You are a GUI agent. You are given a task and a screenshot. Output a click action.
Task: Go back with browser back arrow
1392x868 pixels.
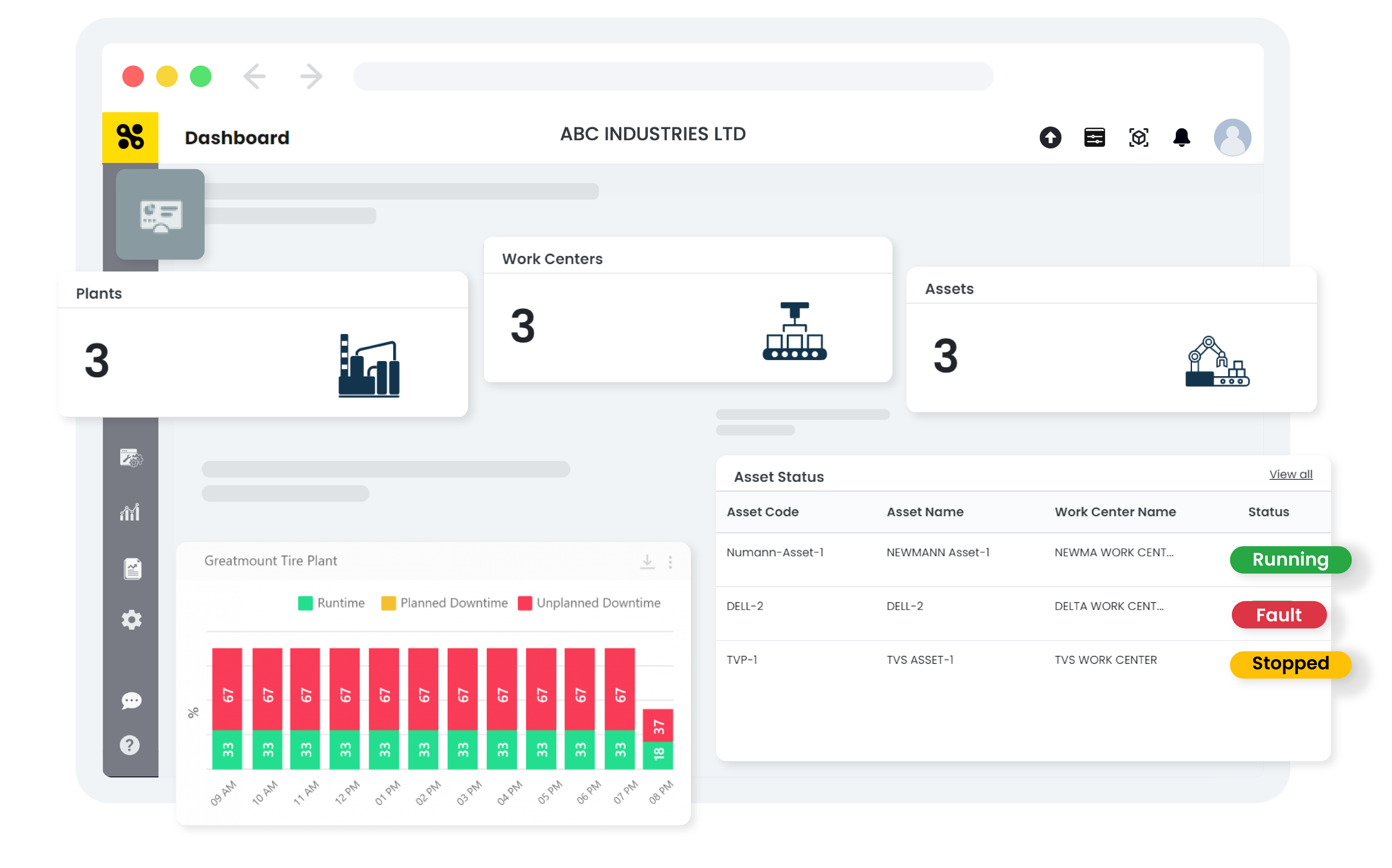pyautogui.click(x=254, y=76)
